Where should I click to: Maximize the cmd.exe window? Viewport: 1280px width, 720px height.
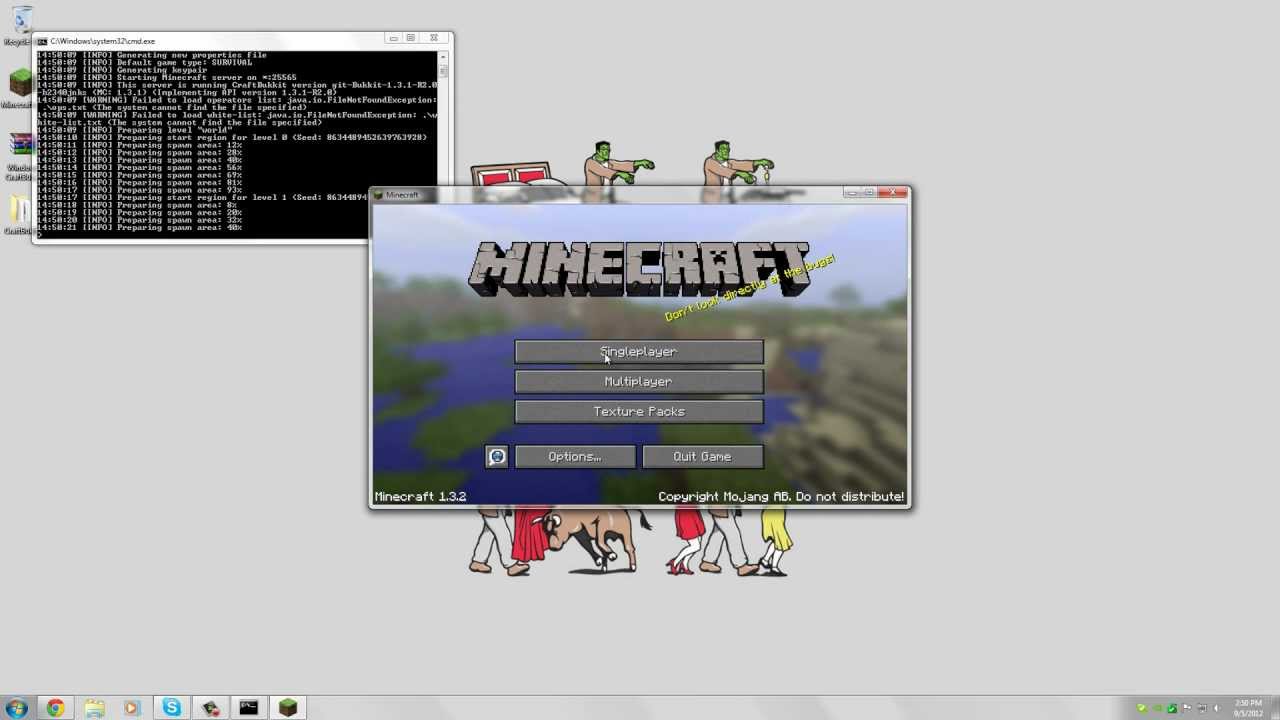(x=411, y=39)
